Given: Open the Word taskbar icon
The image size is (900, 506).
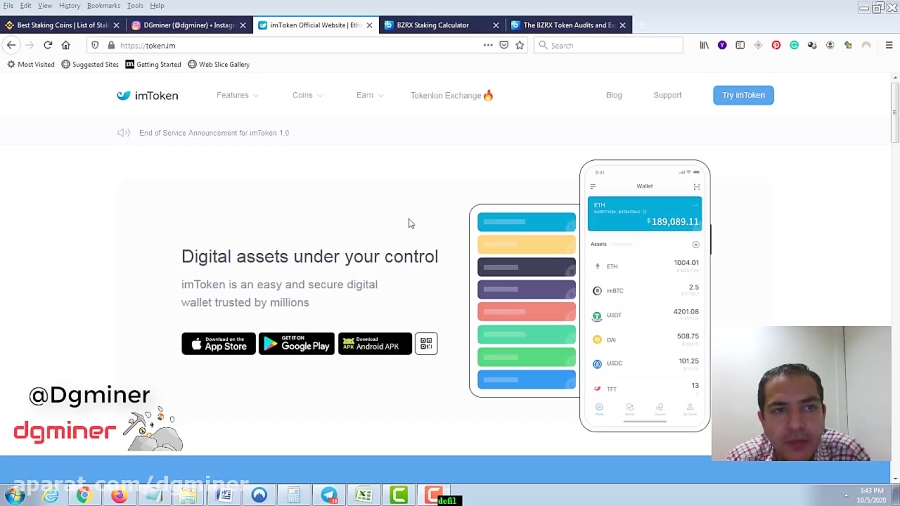Looking at the screenshot, I should coord(224,495).
